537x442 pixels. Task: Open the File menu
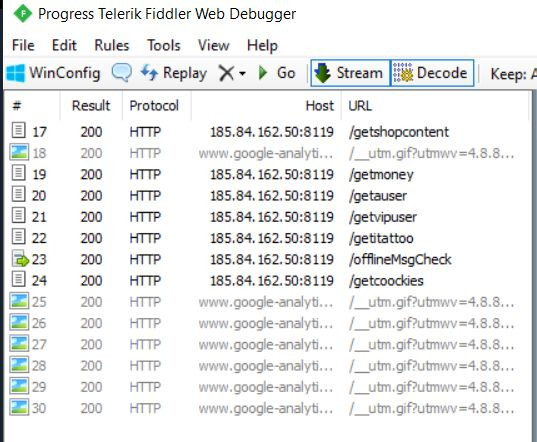(x=23, y=45)
